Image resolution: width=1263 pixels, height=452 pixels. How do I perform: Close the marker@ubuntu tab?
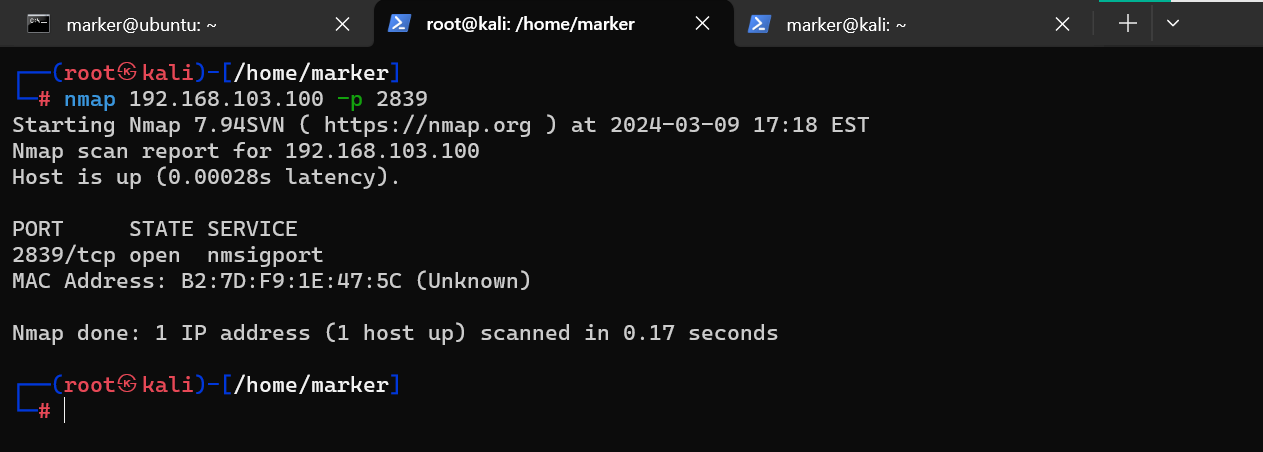coord(342,24)
